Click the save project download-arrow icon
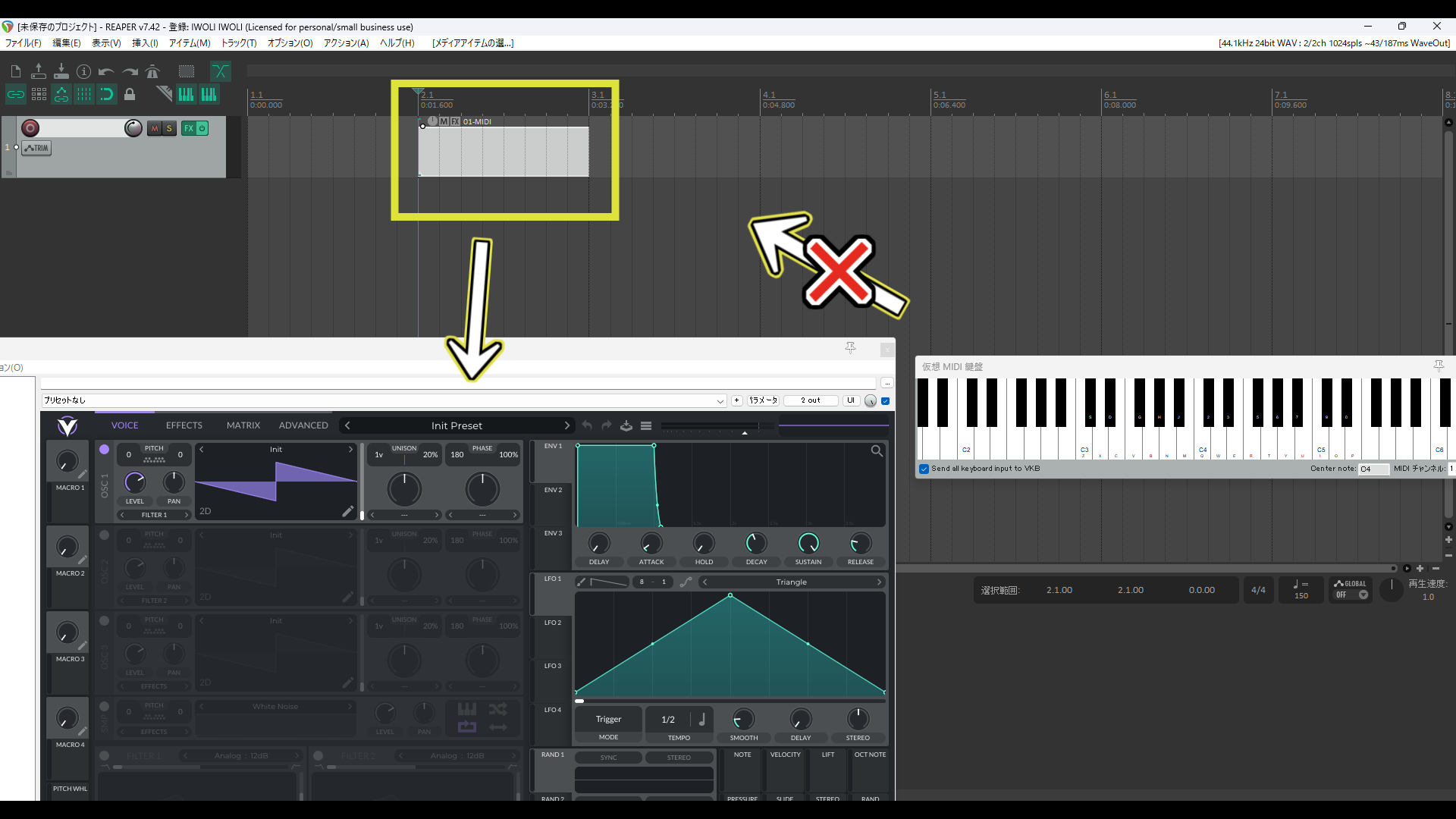This screenshot has height=819, width=1456. pos(61,71)
